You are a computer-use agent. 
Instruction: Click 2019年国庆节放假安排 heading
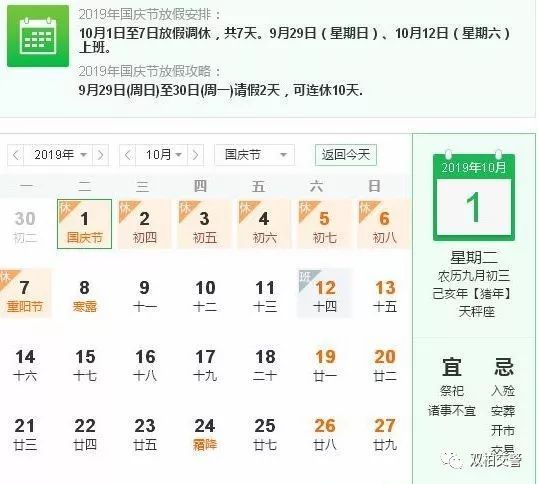(x=150, y=15)
